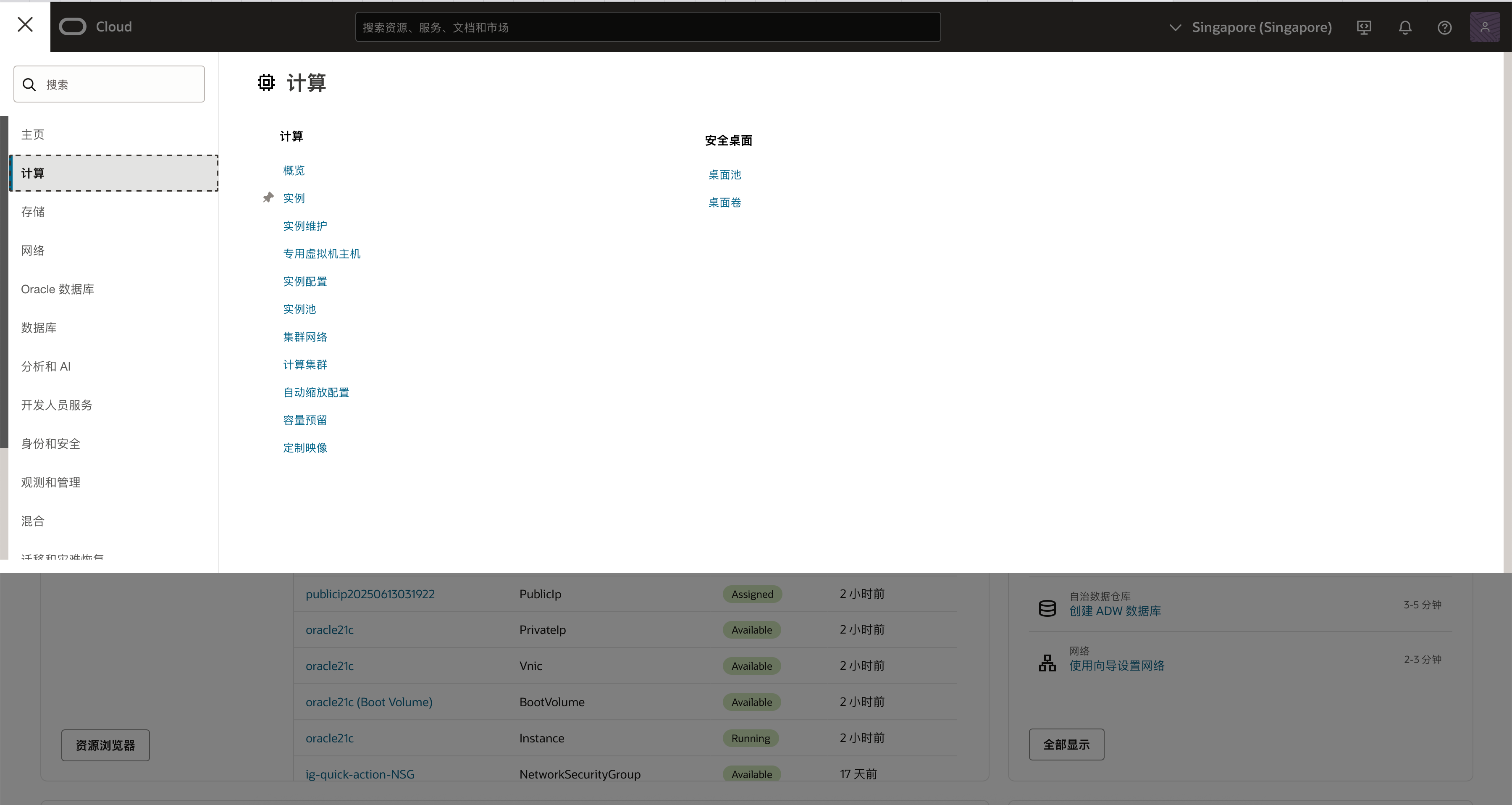Open the notifications bell icon
Viewport: 1512px width, 805px height.
click(x=1404, y=28)
